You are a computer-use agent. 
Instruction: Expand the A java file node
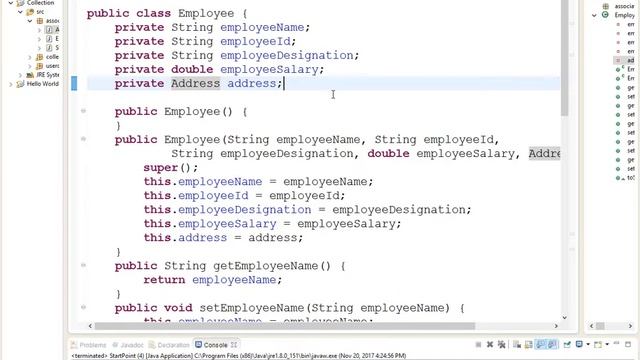(x=39, y=30)
